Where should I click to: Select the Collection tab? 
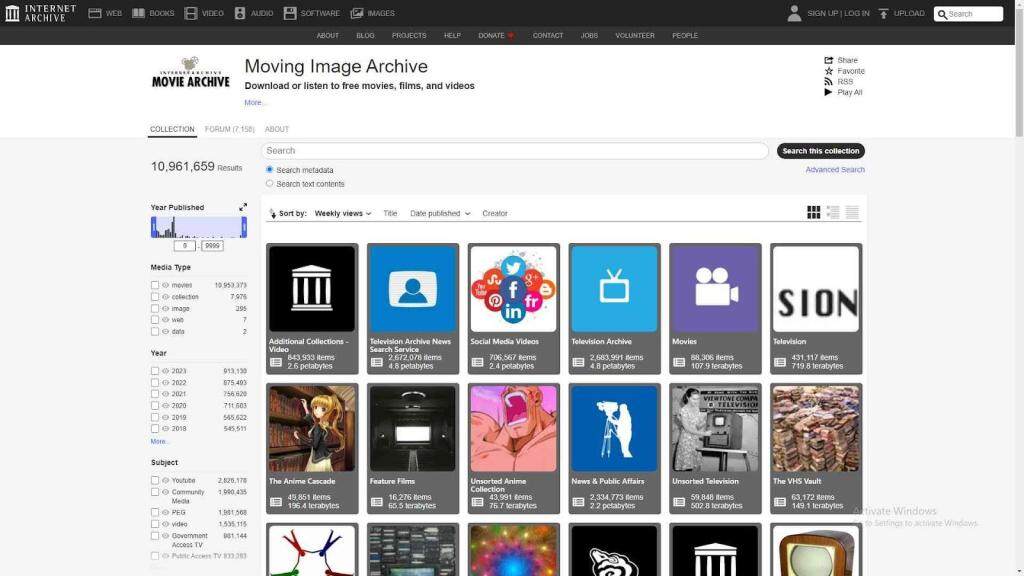172,129
